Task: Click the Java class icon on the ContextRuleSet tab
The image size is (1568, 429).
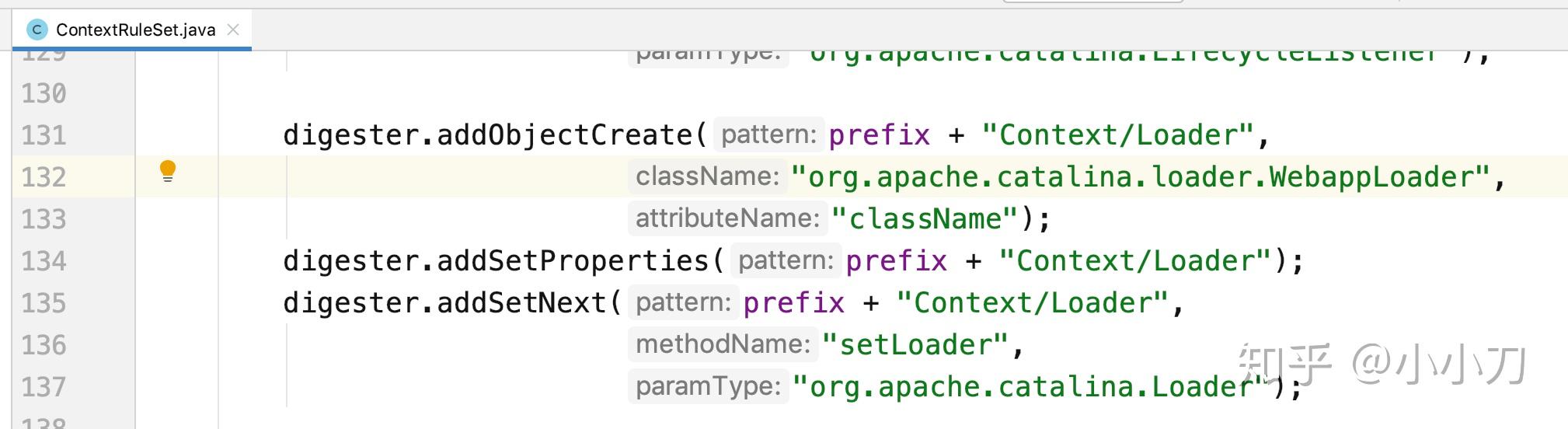Action: pyautogui.click(x=36, y=30)
